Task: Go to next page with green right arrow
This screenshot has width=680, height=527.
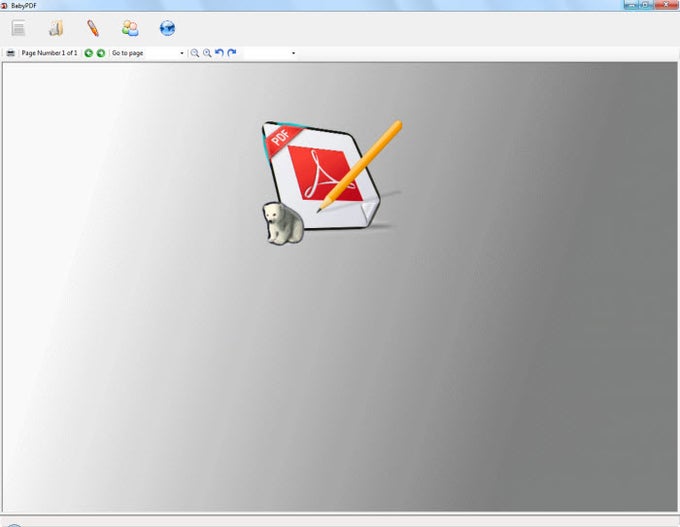Action: click(101, 53)
